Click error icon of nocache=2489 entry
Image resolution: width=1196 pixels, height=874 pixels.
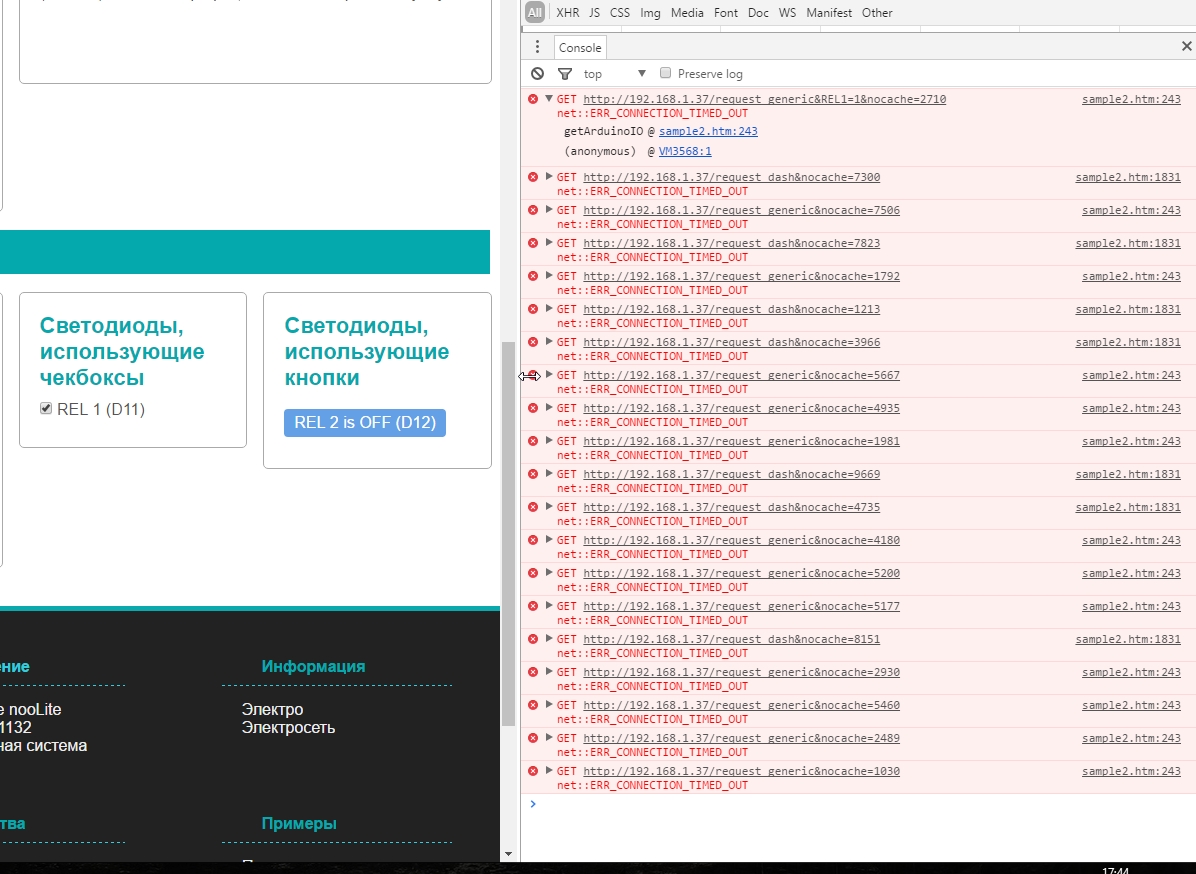[532, 737]
